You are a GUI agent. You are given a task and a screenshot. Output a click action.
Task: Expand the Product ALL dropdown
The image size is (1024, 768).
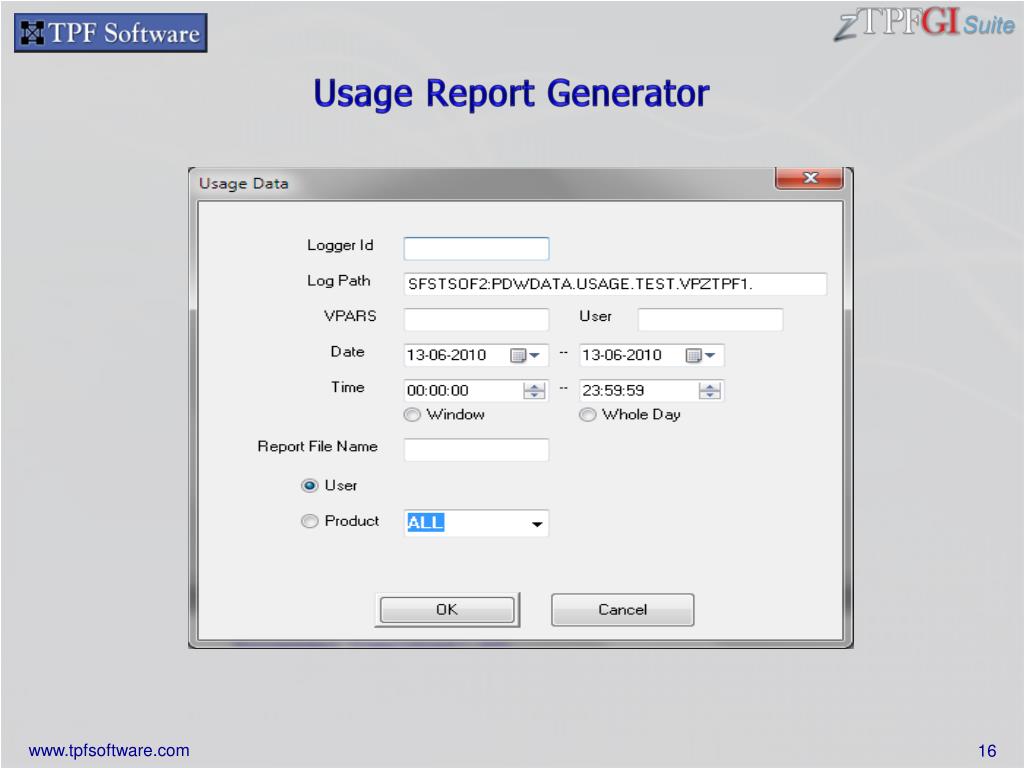(x=537, y=523)
